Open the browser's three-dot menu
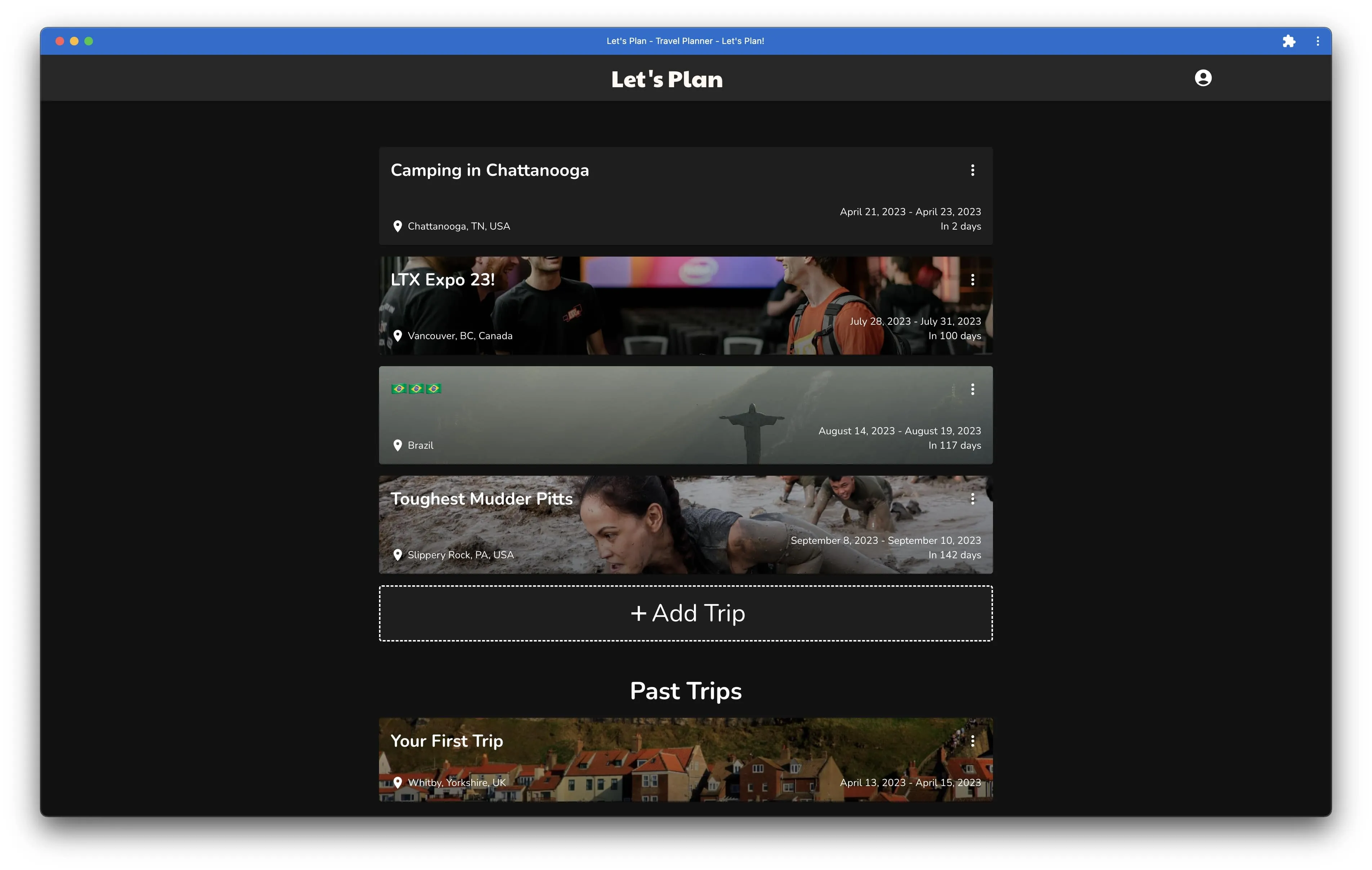This screenshot has width=1372, height=870. pyautogui.click(x=1317, y=40)
